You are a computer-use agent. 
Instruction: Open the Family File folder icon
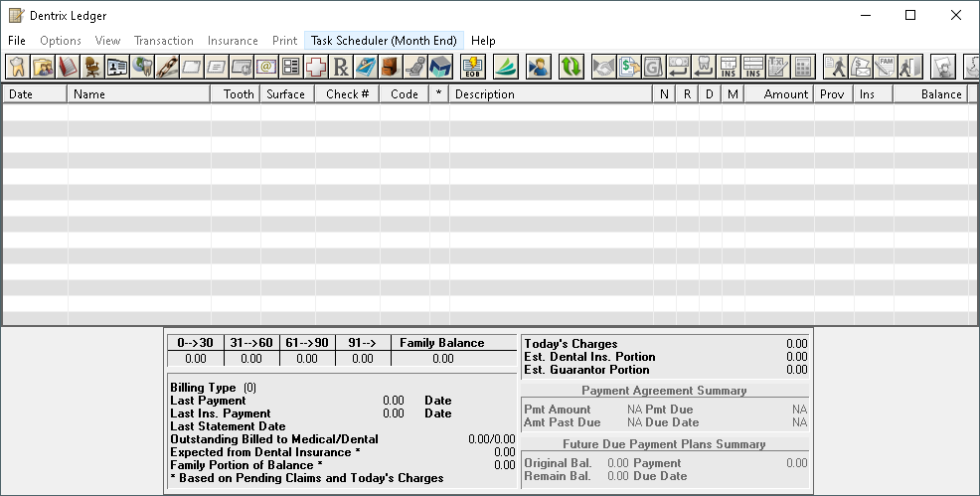42,67
